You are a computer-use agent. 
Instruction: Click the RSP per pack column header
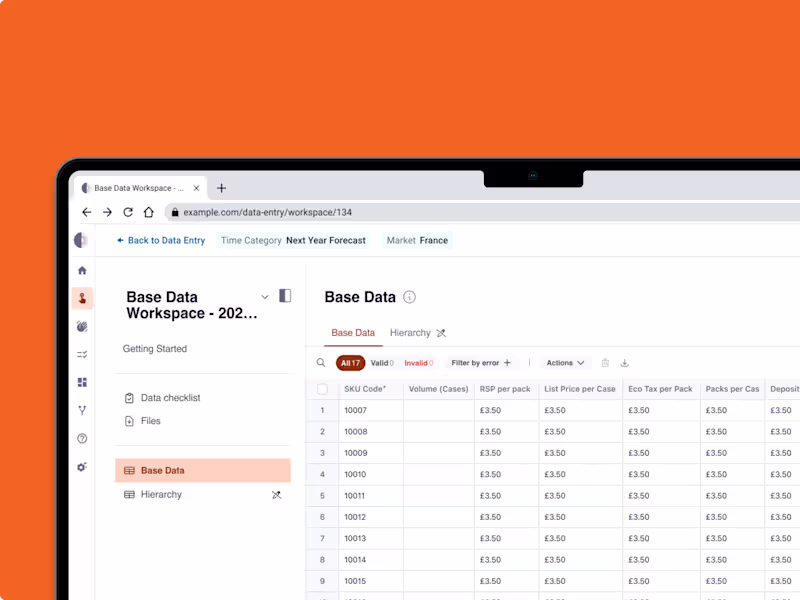tap(505, 389)
